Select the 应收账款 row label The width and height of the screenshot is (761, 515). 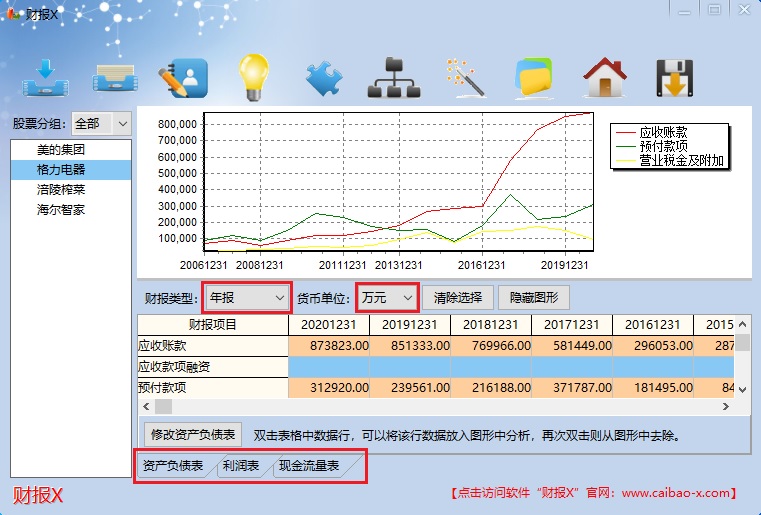(x=213, y=346)
